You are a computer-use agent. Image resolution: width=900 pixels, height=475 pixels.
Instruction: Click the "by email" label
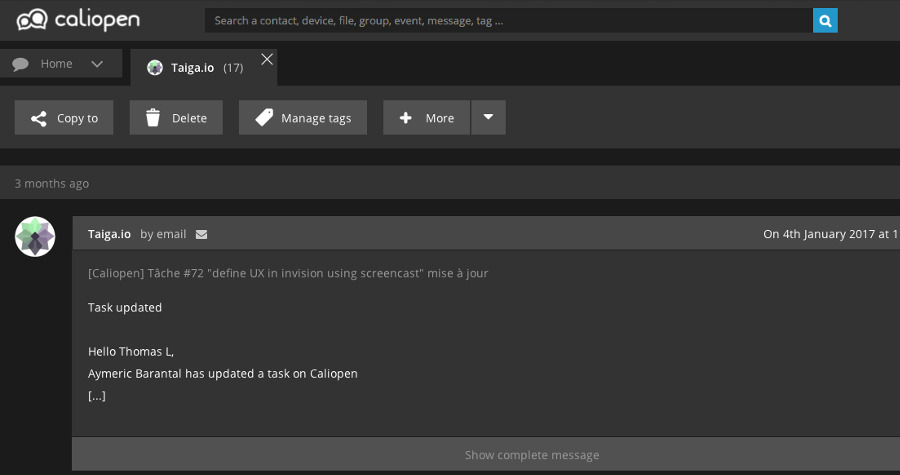[163, 234]
